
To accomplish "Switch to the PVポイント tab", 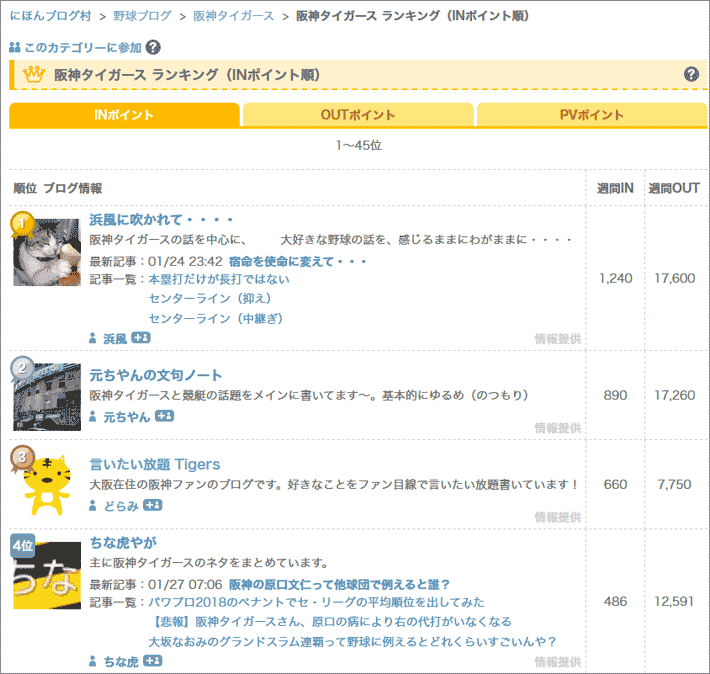I will coord(591,115).
